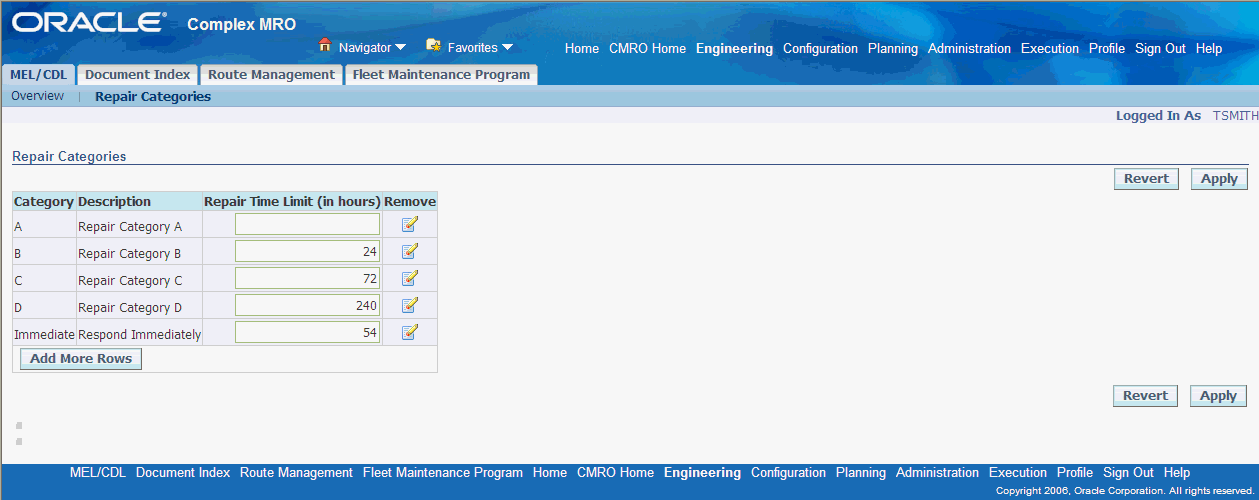Click Sign Out in top navigation
Viewport: 1259px width, 500px height.
pyautogui.click(x=1160, y=48)
